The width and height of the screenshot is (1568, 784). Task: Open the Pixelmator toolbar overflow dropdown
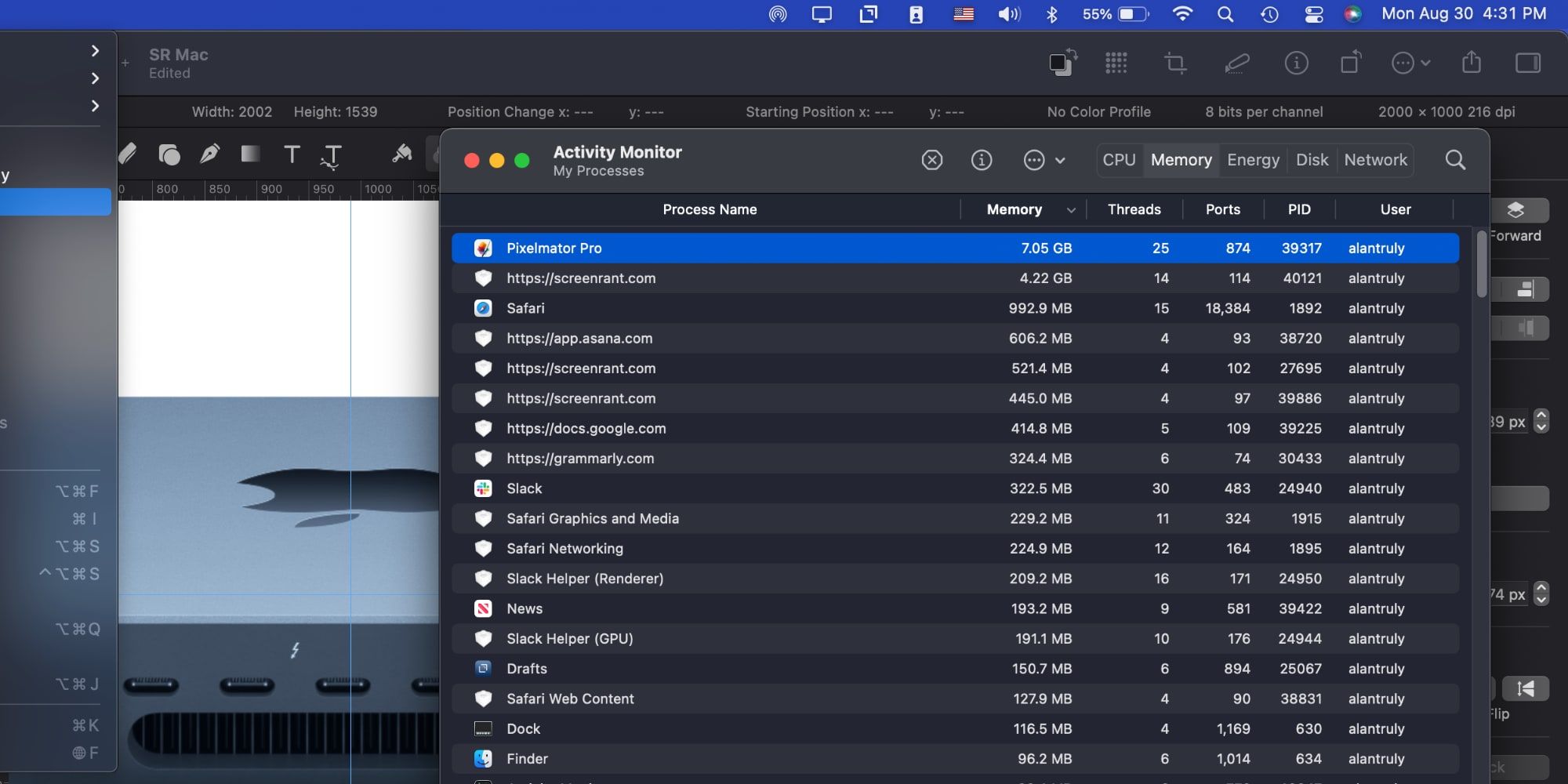(x=1409, y=64)
